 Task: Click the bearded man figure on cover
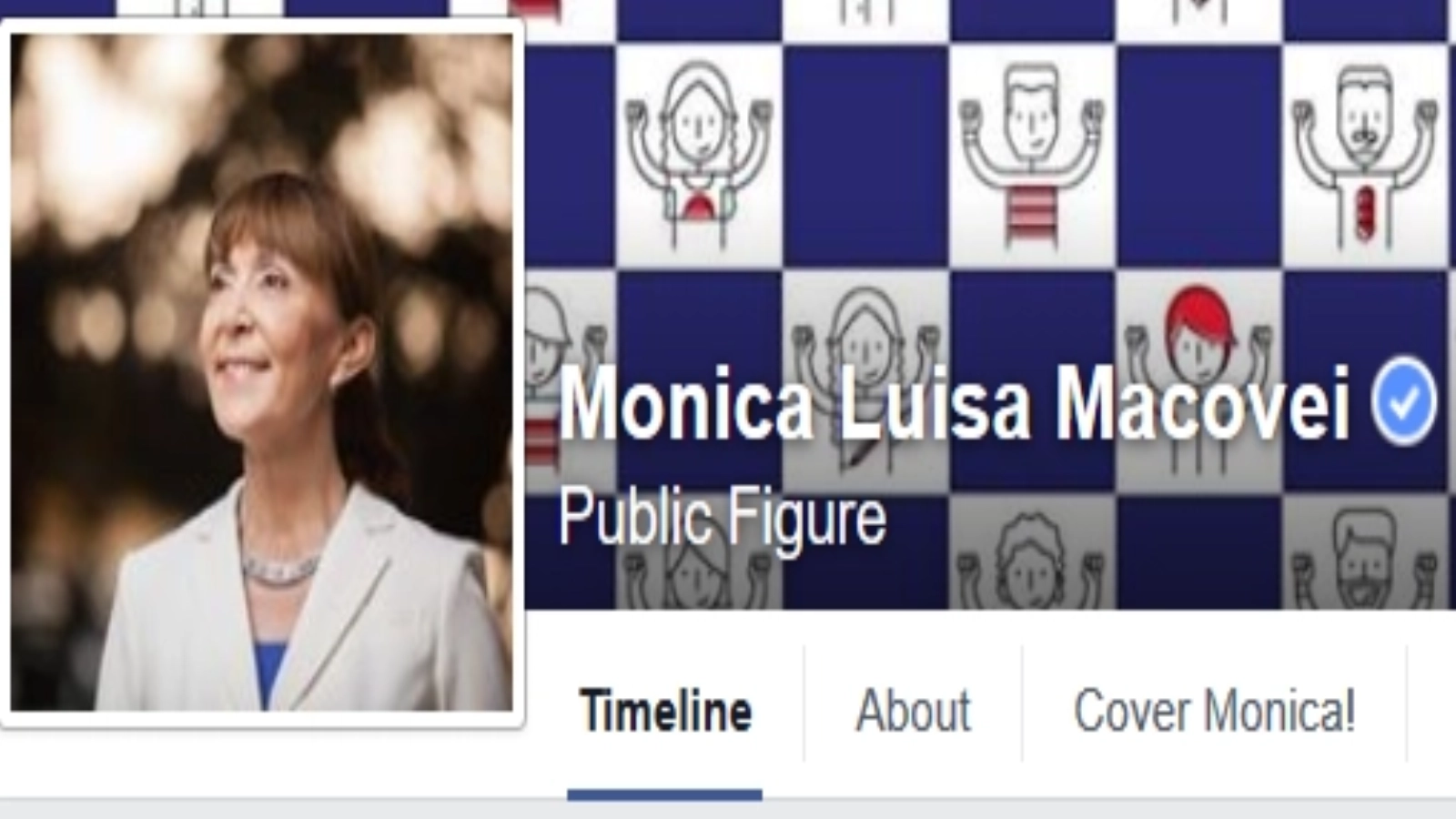click(x=1363, y=557)
